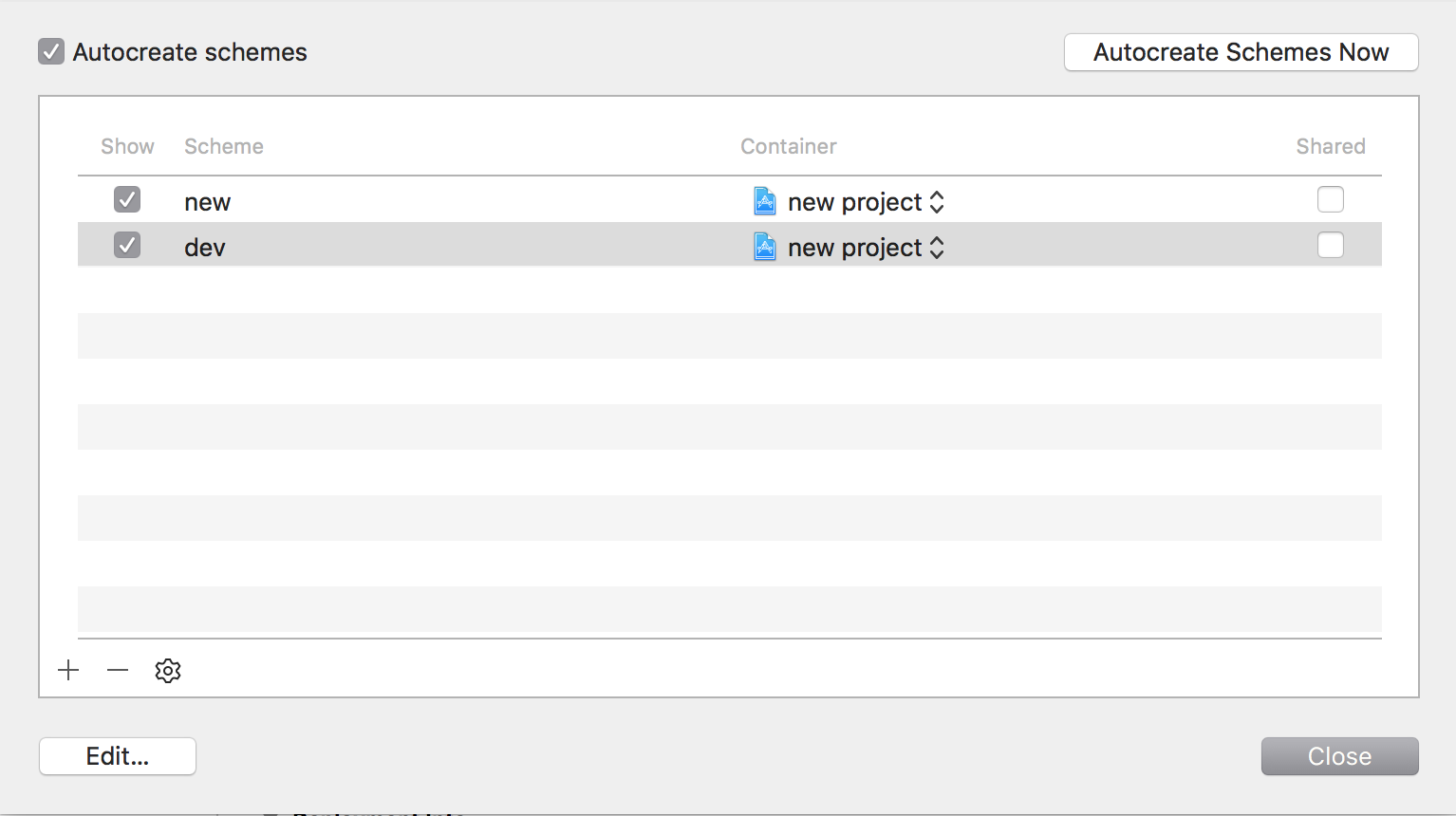The image size is (1456, 816).
Task: Click the Container column header
Action: [x=789, y=146]
